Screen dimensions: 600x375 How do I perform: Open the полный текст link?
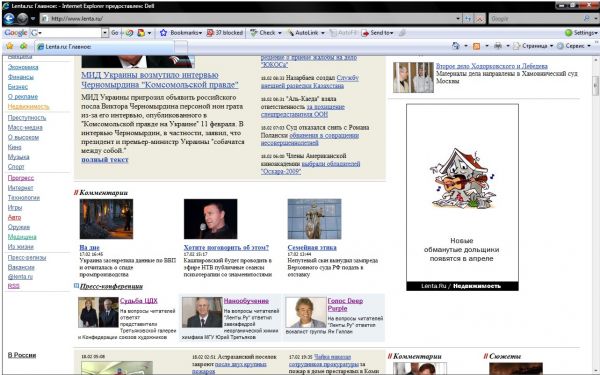(x=105, y=160)
